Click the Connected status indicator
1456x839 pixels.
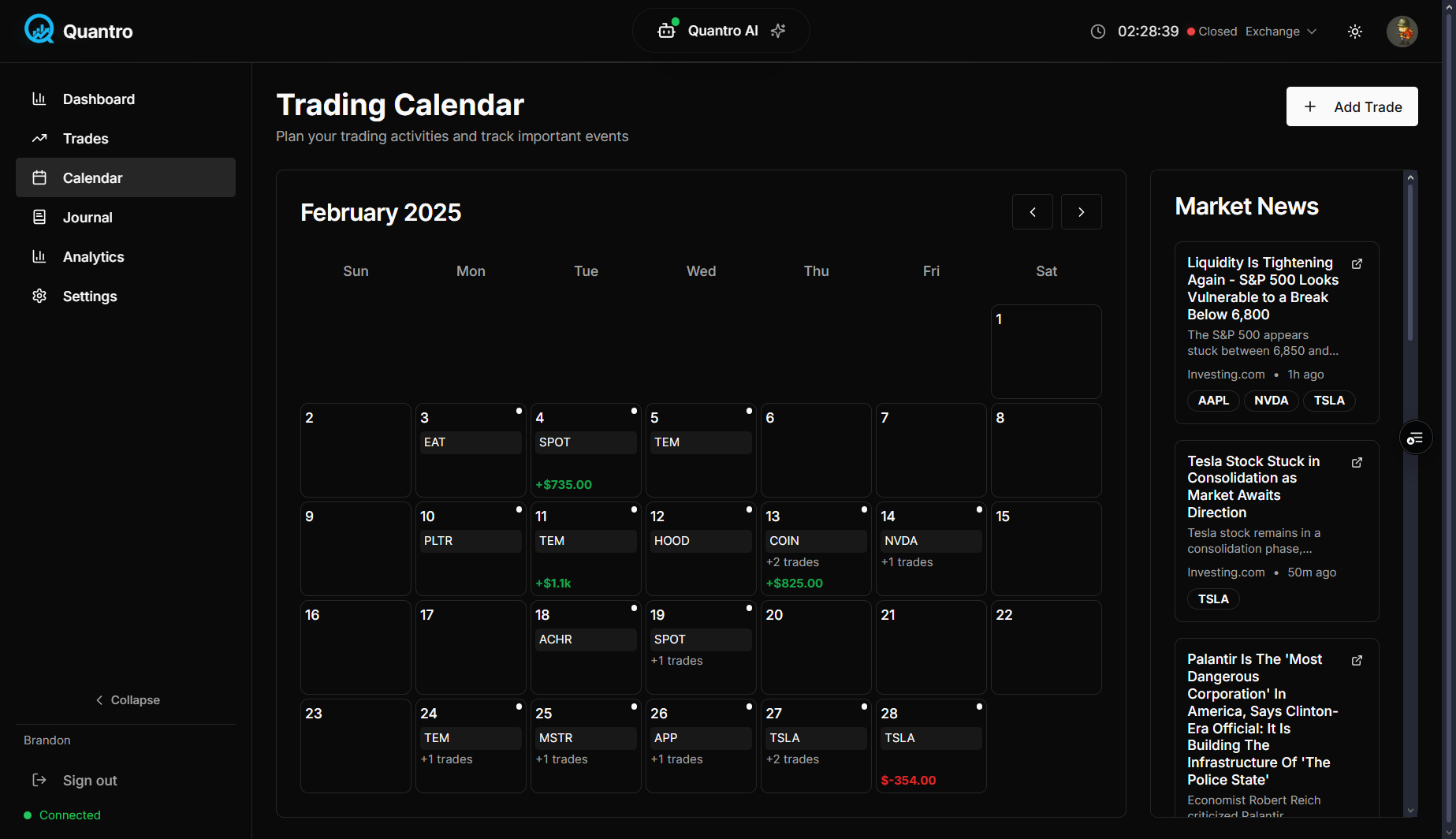click(x=62, y=815)
